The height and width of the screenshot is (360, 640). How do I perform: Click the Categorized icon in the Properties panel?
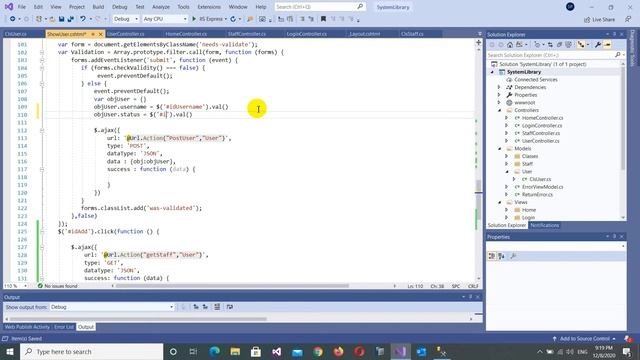pos(492,256)
